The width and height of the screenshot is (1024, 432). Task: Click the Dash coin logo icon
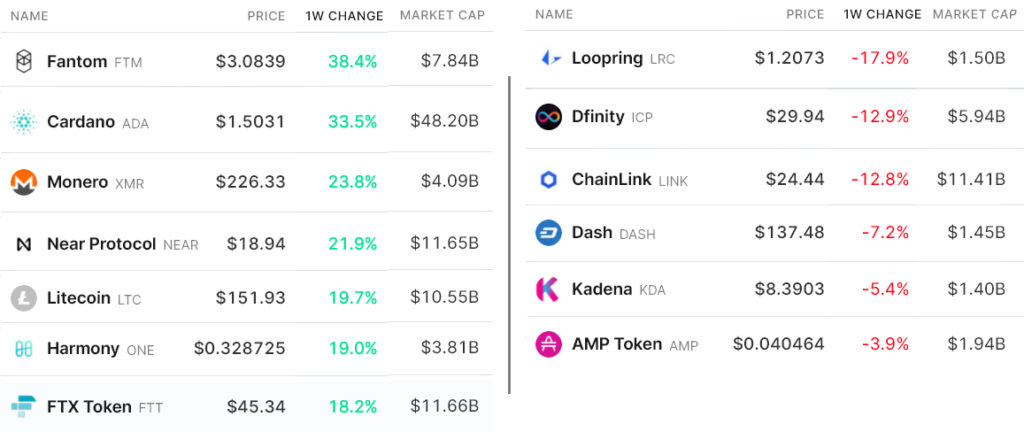pos(549,233)
